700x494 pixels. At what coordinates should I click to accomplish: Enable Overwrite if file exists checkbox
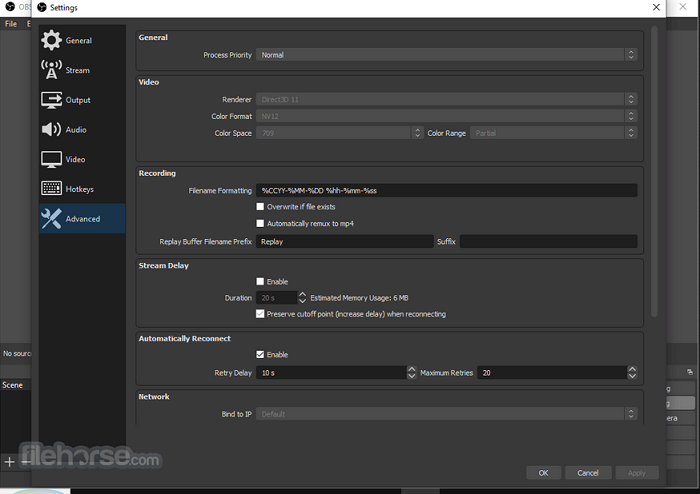click(x=261, y=207)
